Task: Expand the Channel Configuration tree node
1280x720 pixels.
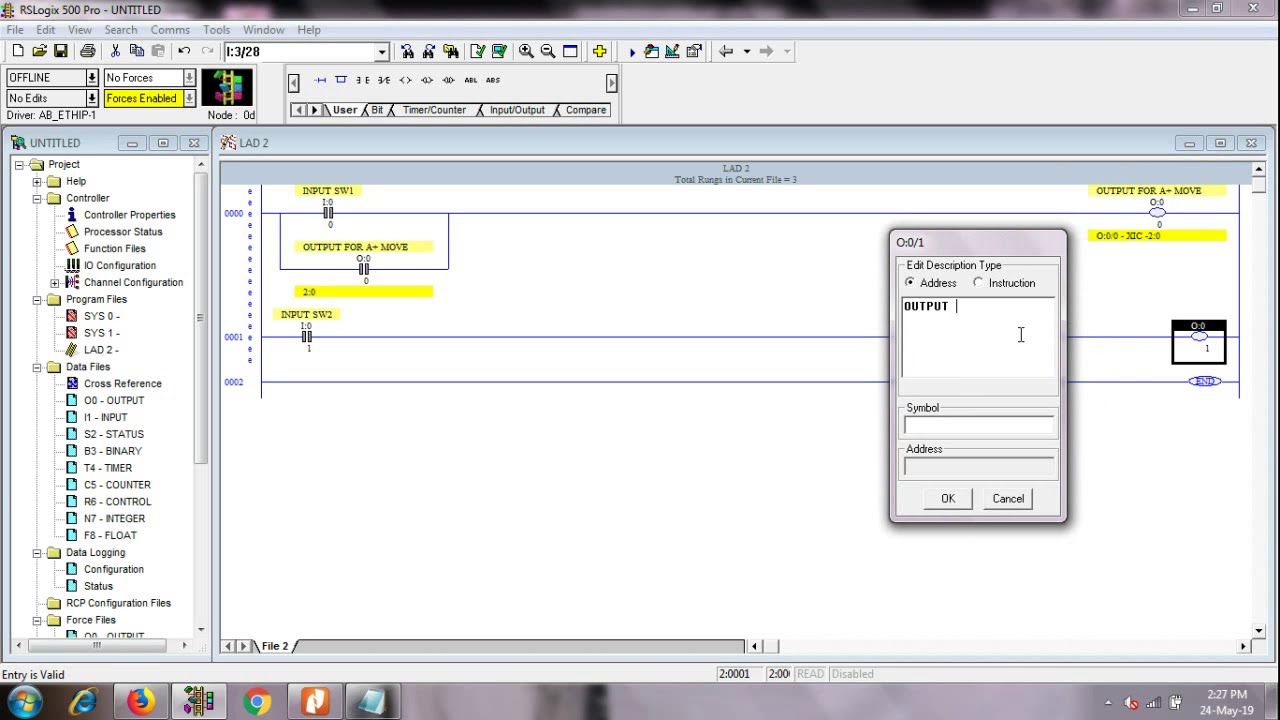Action: (55, 283)
